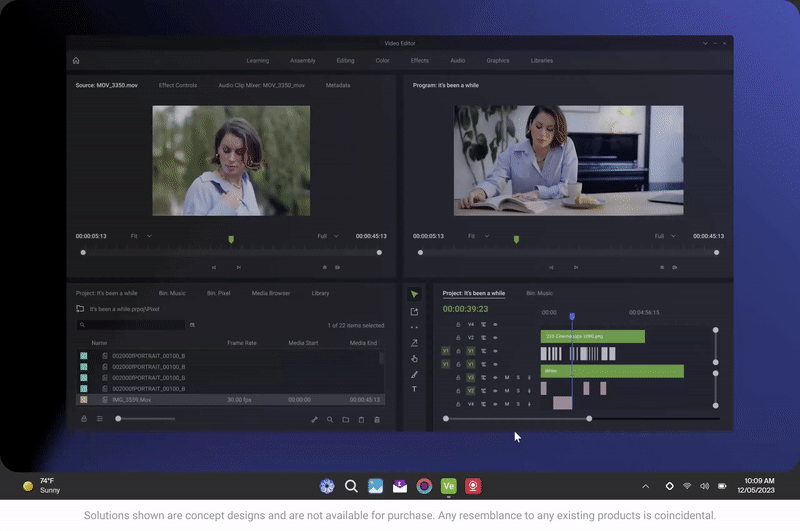Open the Fit zoom dropdown in the Program monitor
800x531 pixels.
click(x=479, y=236)
